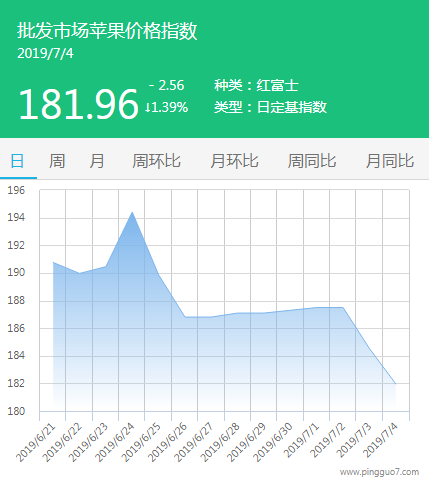429x484 pixels.
Task: Click the y-axis value 196
Action: pos(16,191)
